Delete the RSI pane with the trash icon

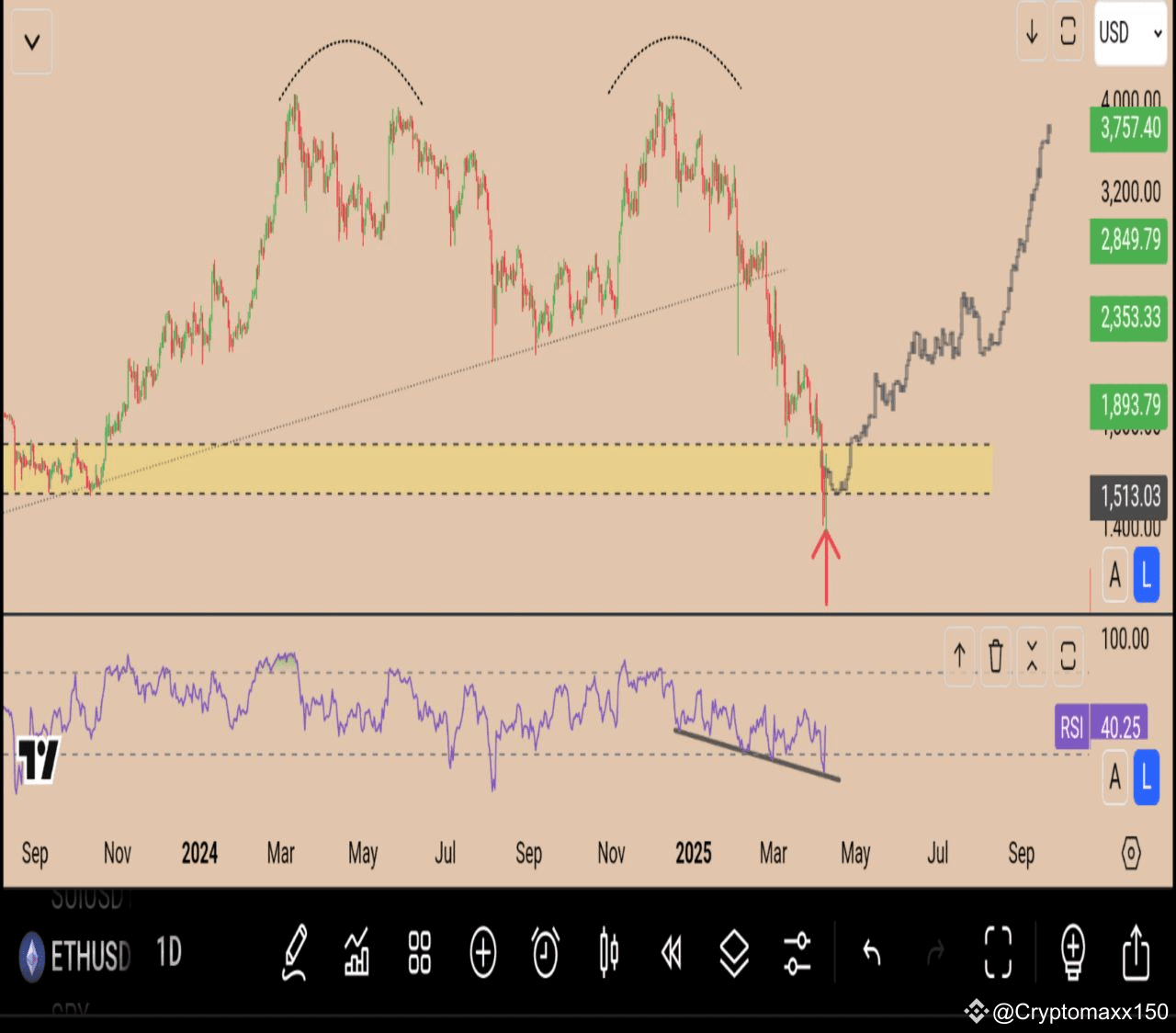pos(995,656)
